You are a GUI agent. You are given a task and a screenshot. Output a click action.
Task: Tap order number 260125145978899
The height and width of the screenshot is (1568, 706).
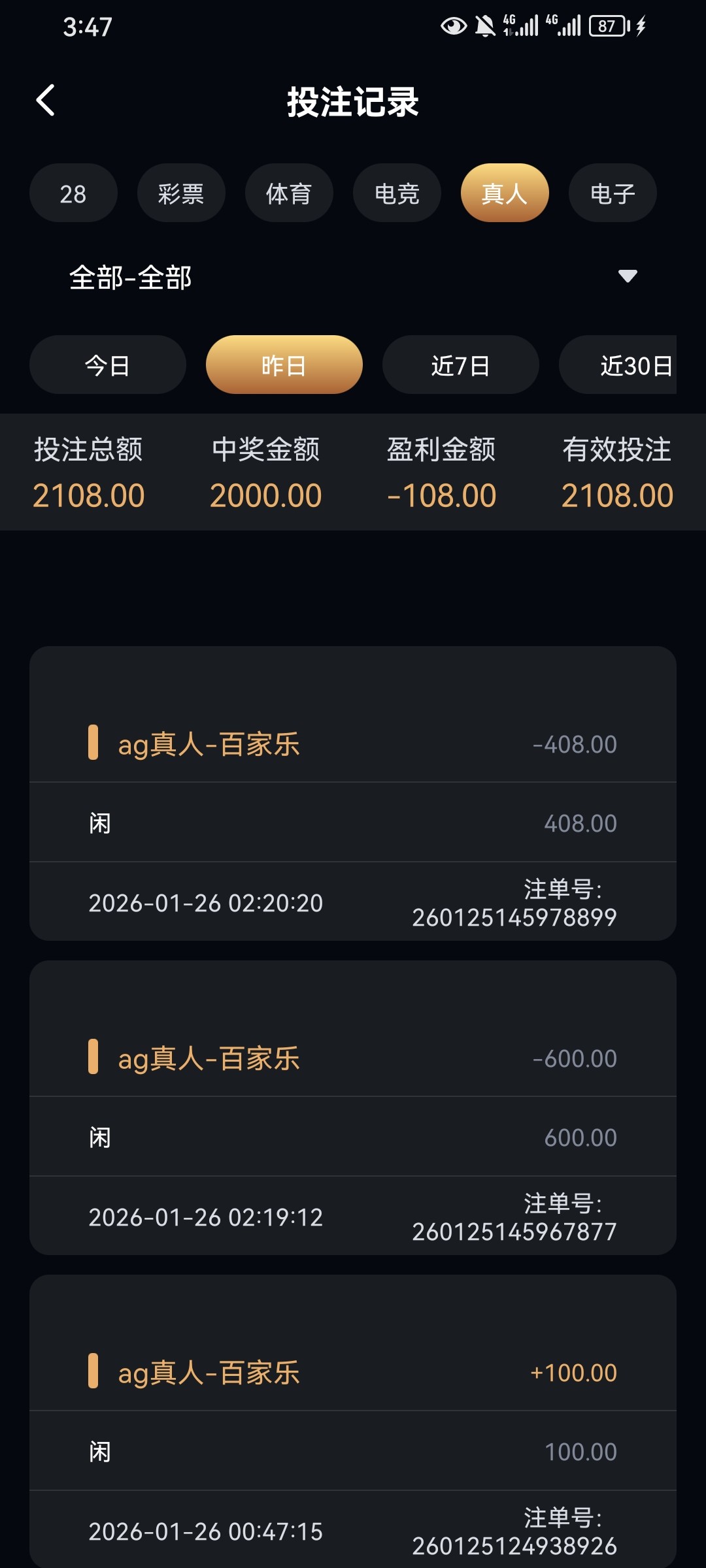click(x=514, y=917)
